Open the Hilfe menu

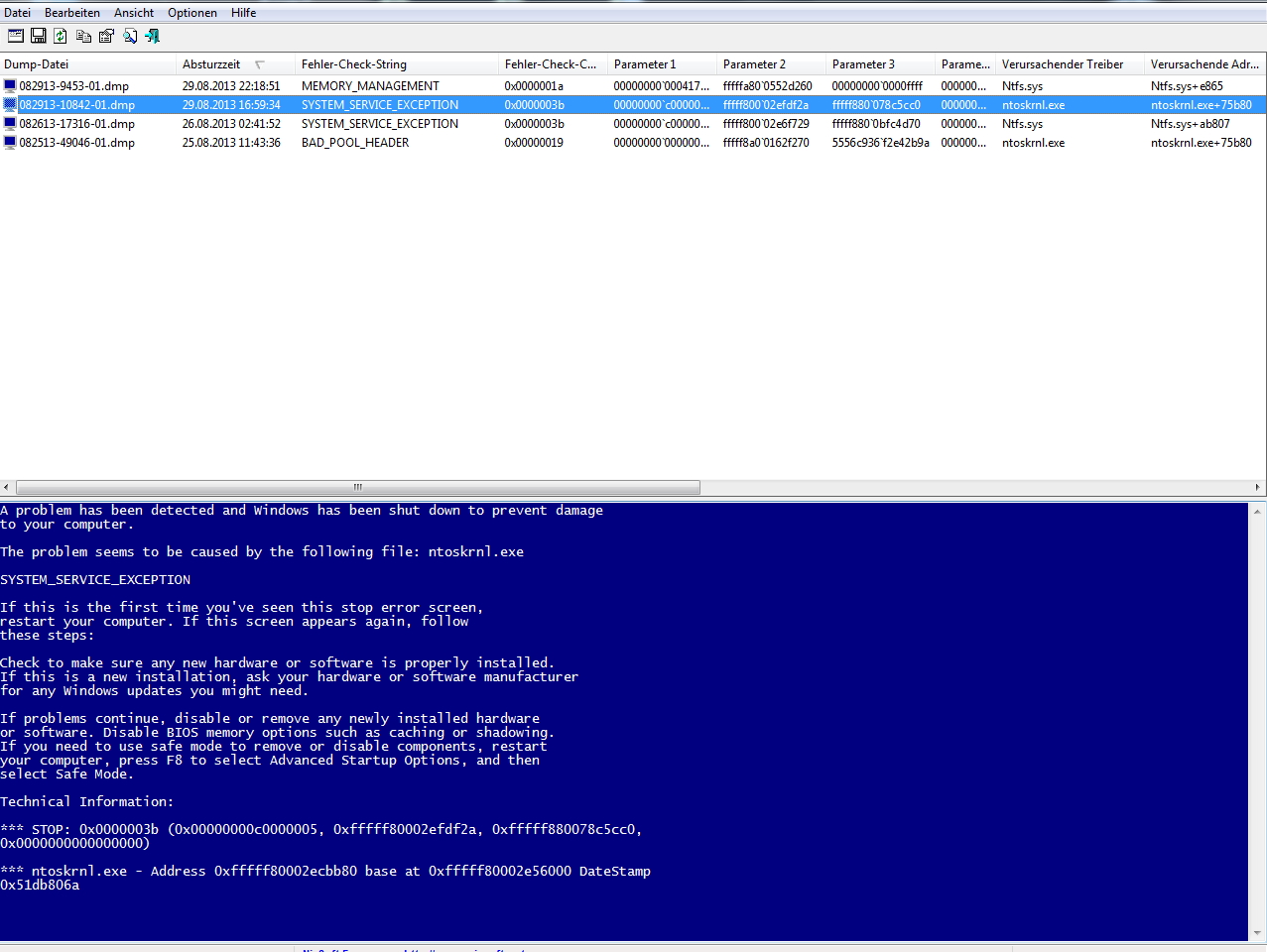243,13
